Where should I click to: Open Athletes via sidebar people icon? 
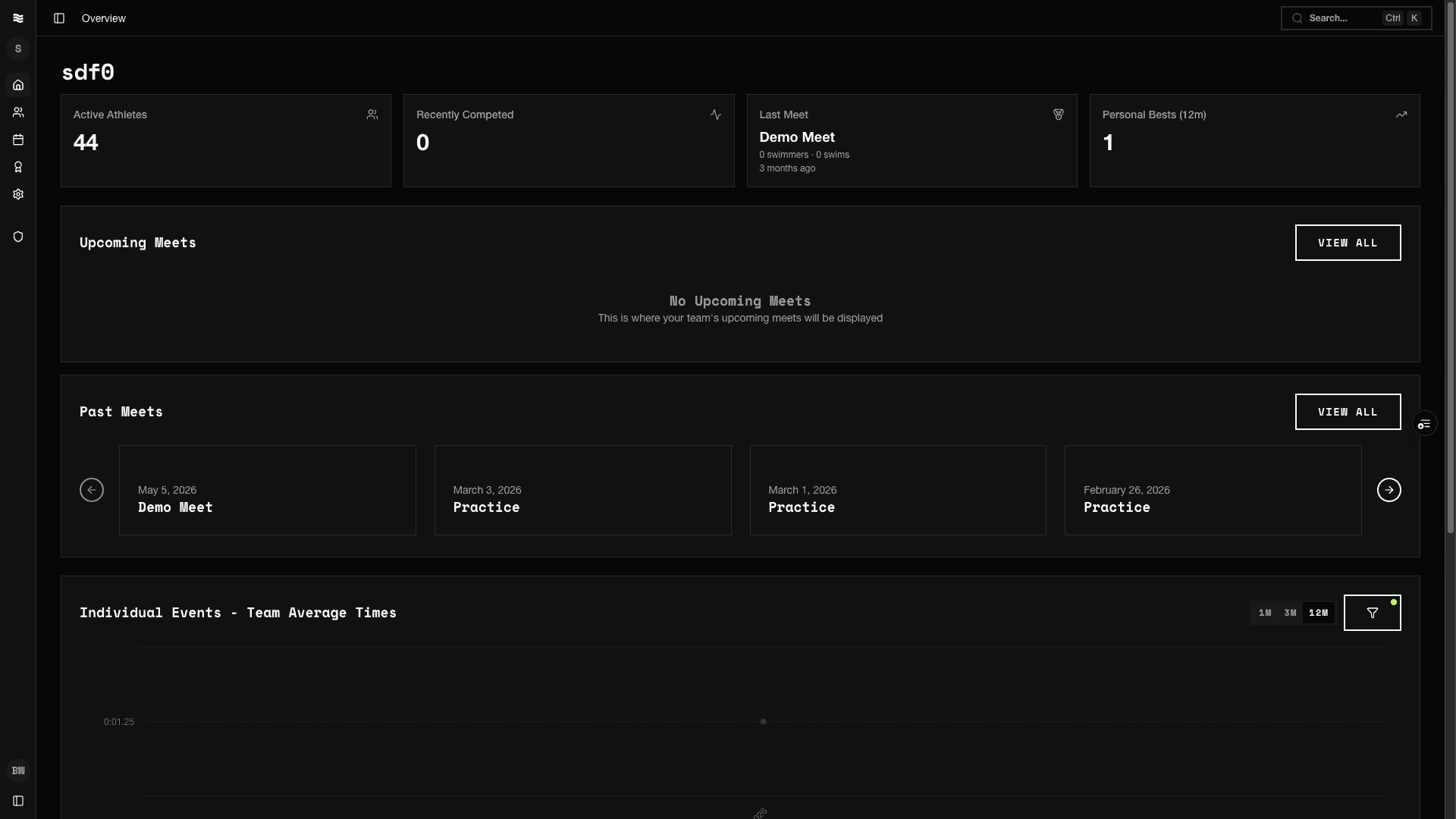coord(18,112)
